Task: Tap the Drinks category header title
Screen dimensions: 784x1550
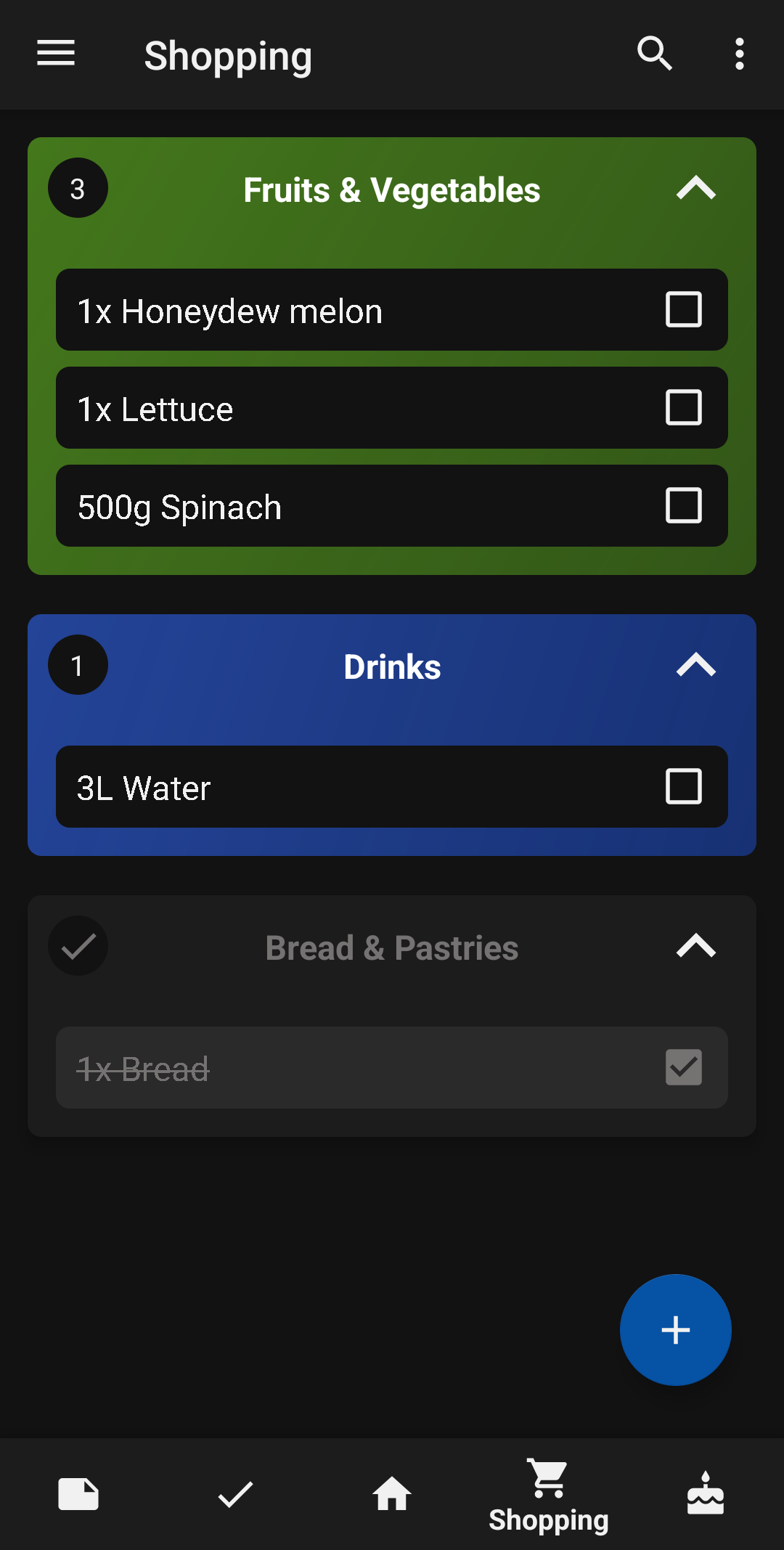Action: tap(392, 667)
